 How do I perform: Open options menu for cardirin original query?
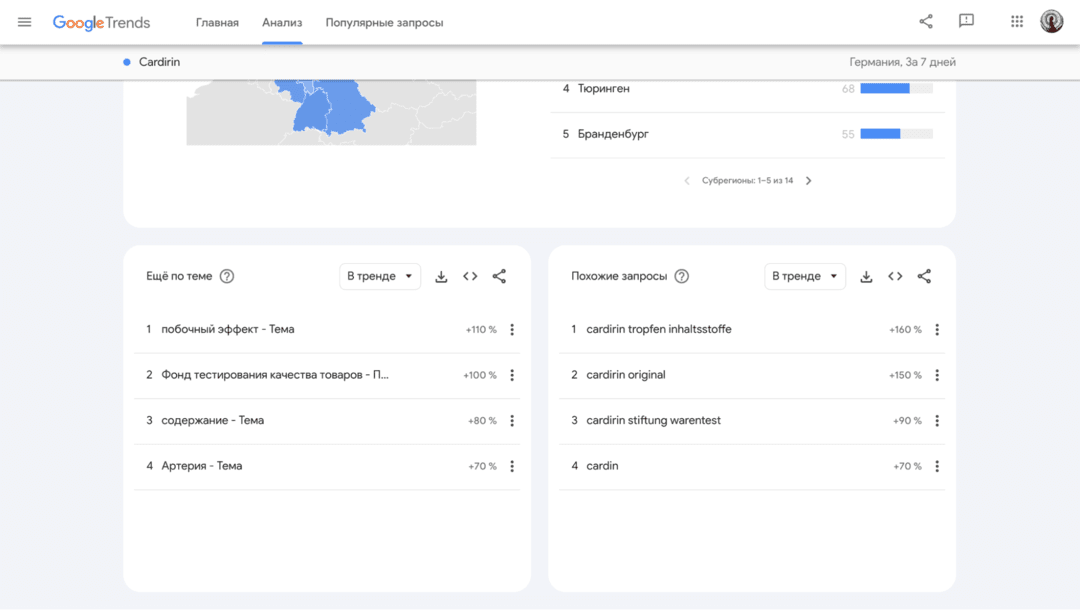tap(937, 374)
